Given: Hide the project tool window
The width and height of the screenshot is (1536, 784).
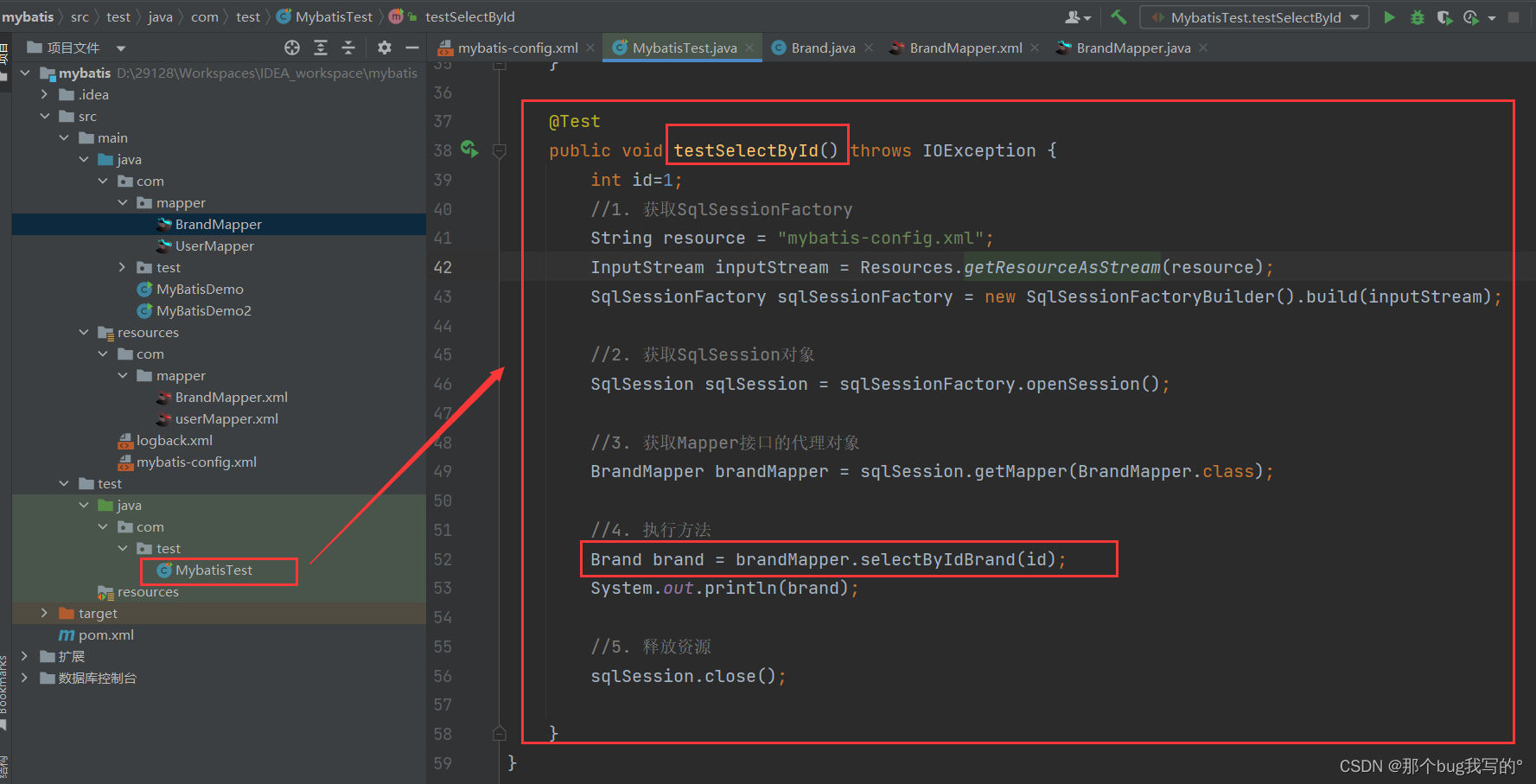Looking at the screenshot, I should 412,48.
